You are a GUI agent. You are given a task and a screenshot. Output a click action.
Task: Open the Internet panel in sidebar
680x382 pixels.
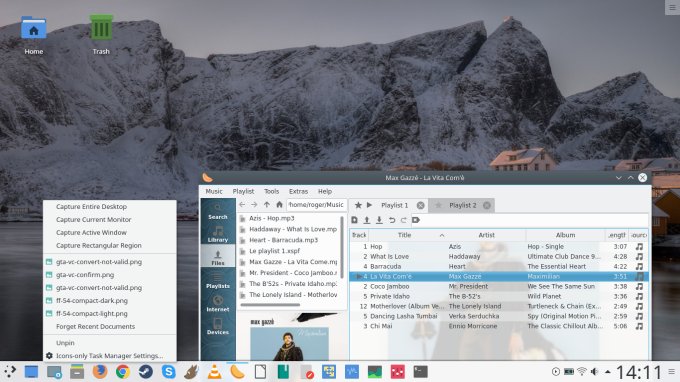coord(218,304)
